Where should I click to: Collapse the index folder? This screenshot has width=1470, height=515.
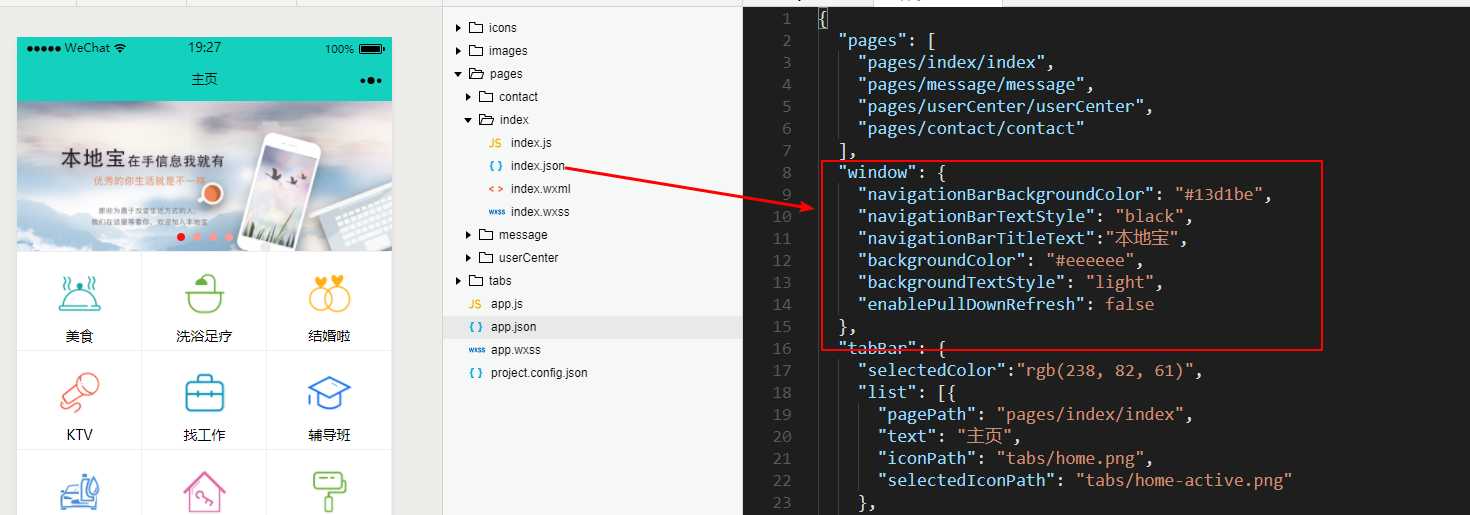point(469,120)
